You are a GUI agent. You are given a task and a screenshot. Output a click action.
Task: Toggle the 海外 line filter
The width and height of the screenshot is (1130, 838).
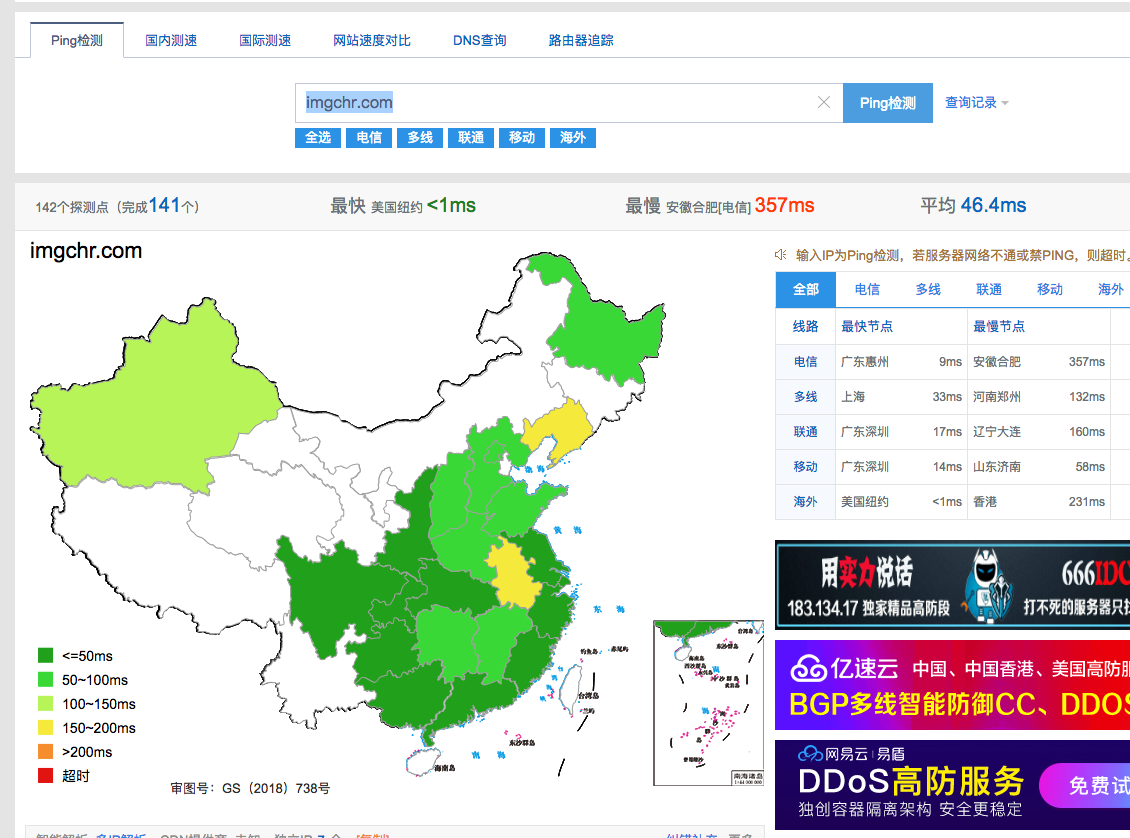tap(573, 138)
